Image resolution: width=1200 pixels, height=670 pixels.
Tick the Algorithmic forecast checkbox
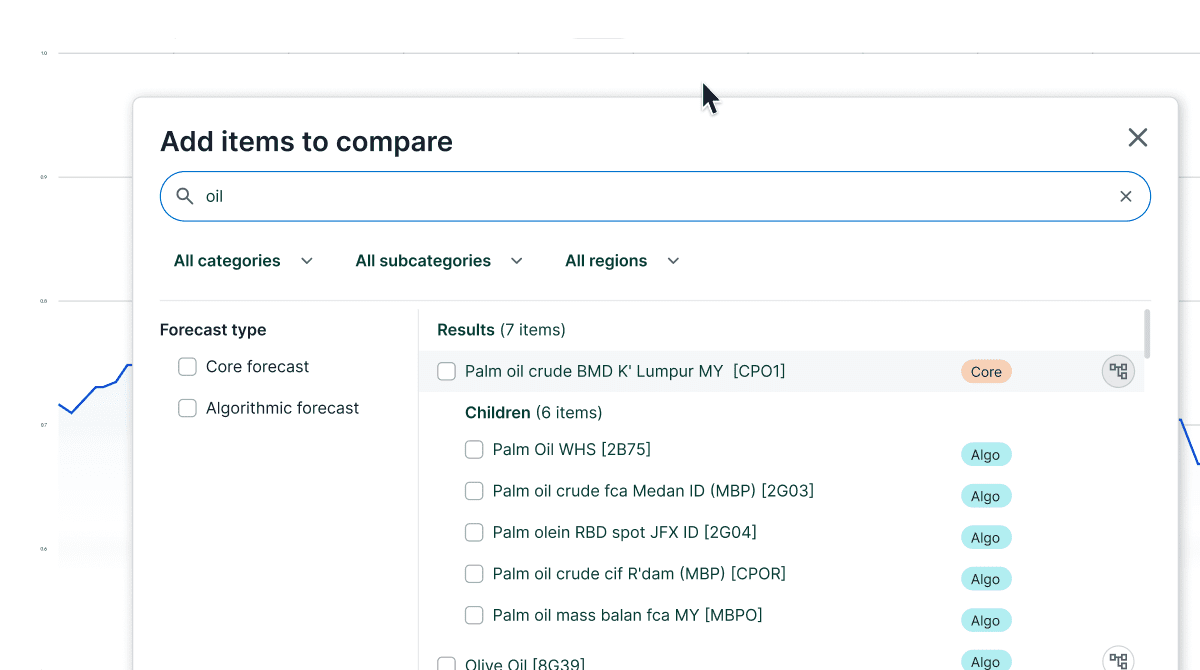click(x=187, y=408)
